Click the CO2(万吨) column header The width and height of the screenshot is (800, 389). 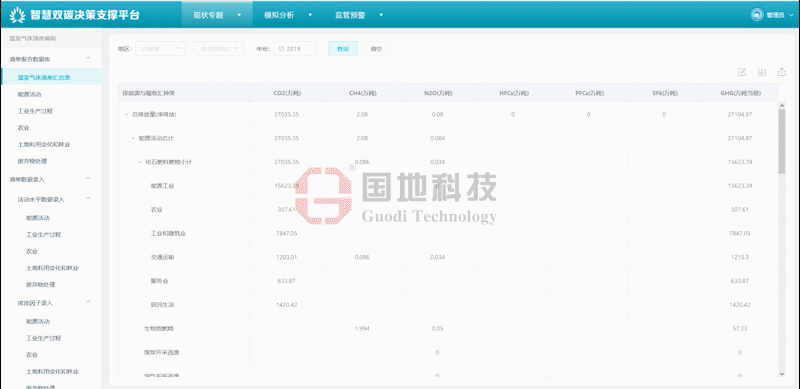pos(287,93)
